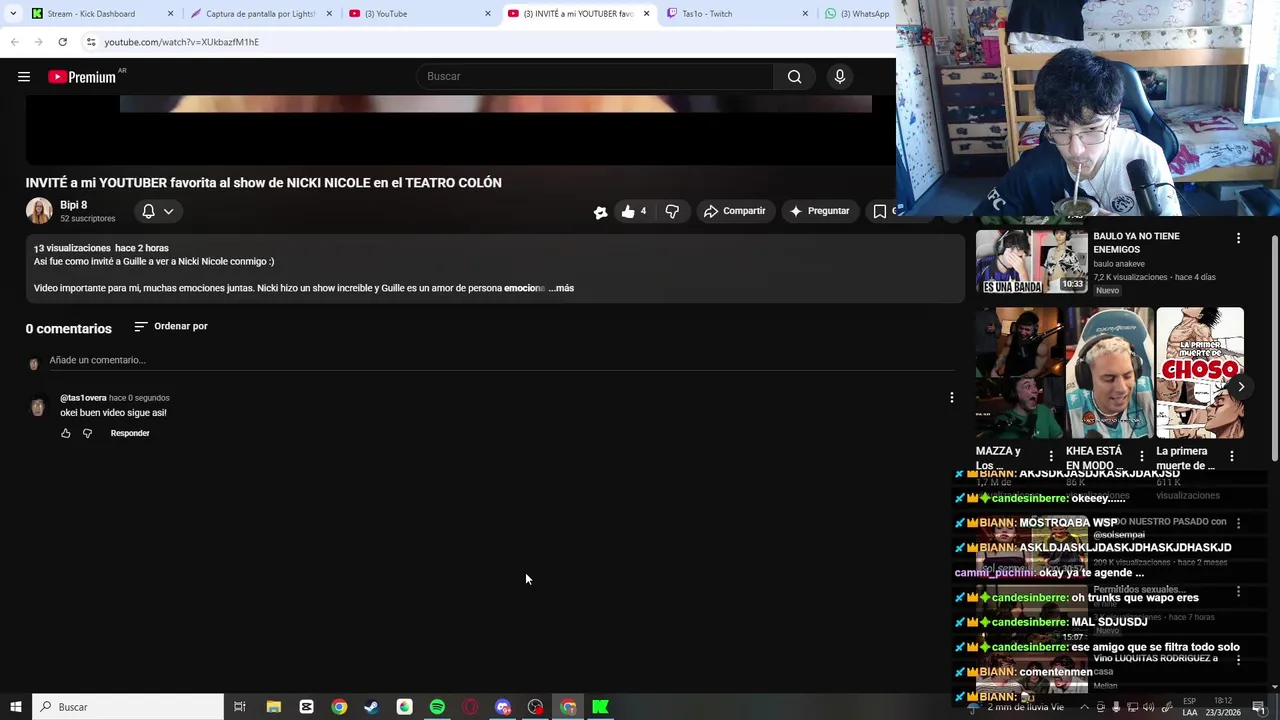The width and height of the screenshot is (1280, 720).
Task: Close the Tas1o - Twitch tab
Action: [x=805, y=14]
